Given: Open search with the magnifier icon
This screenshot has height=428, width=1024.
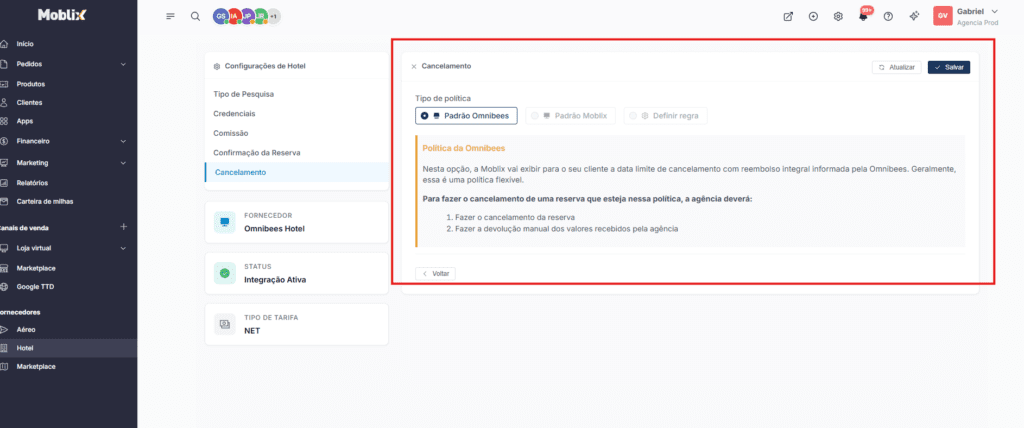Looking at the screenshot, I should pyautogui.click(x=195, y=16).
